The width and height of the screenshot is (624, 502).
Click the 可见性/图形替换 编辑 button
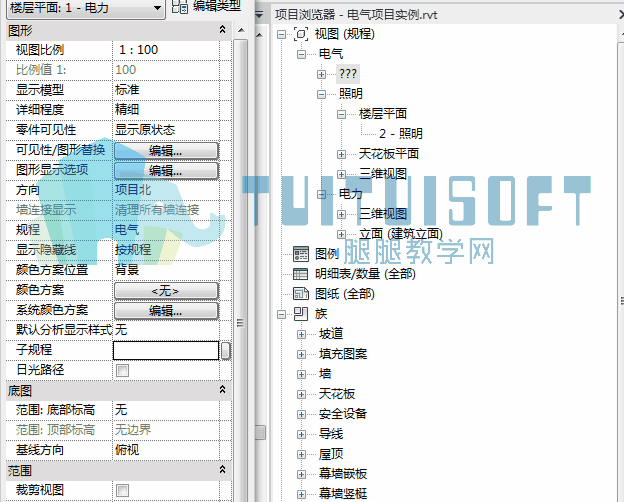(166, 150)
